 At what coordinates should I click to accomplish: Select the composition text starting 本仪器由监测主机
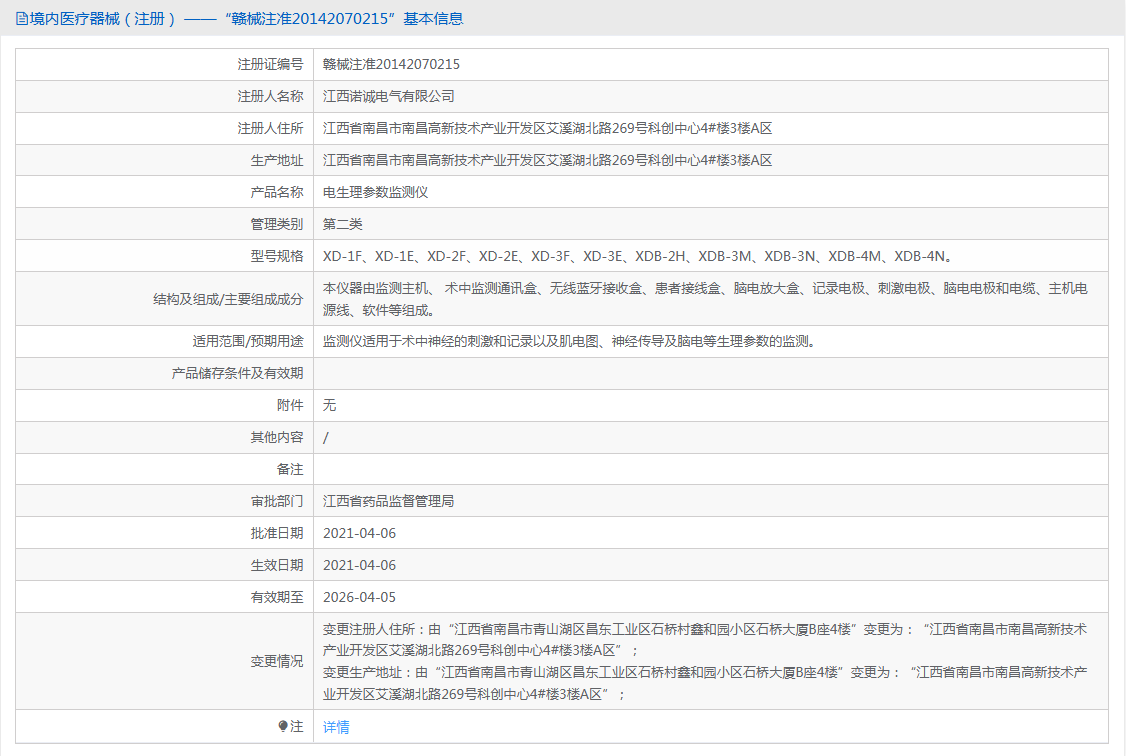pos(705,299)
